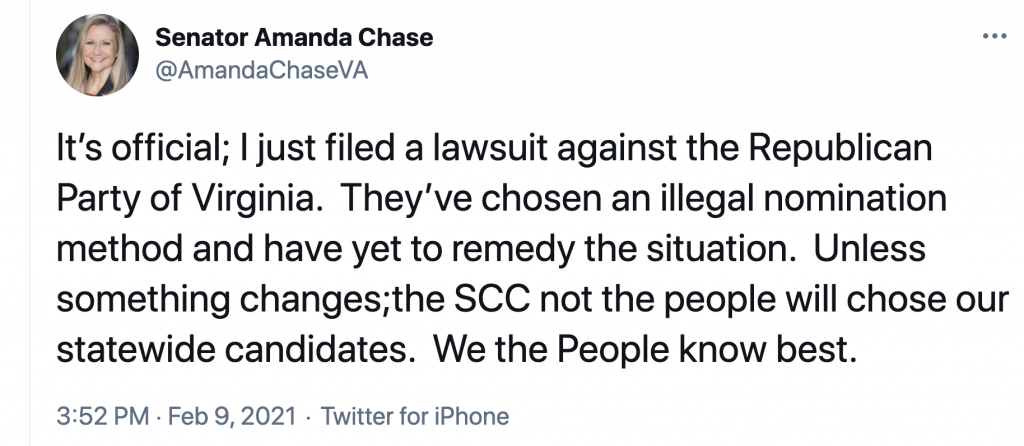Click Amanda Chase's profile photo

[x=96, y=57]
